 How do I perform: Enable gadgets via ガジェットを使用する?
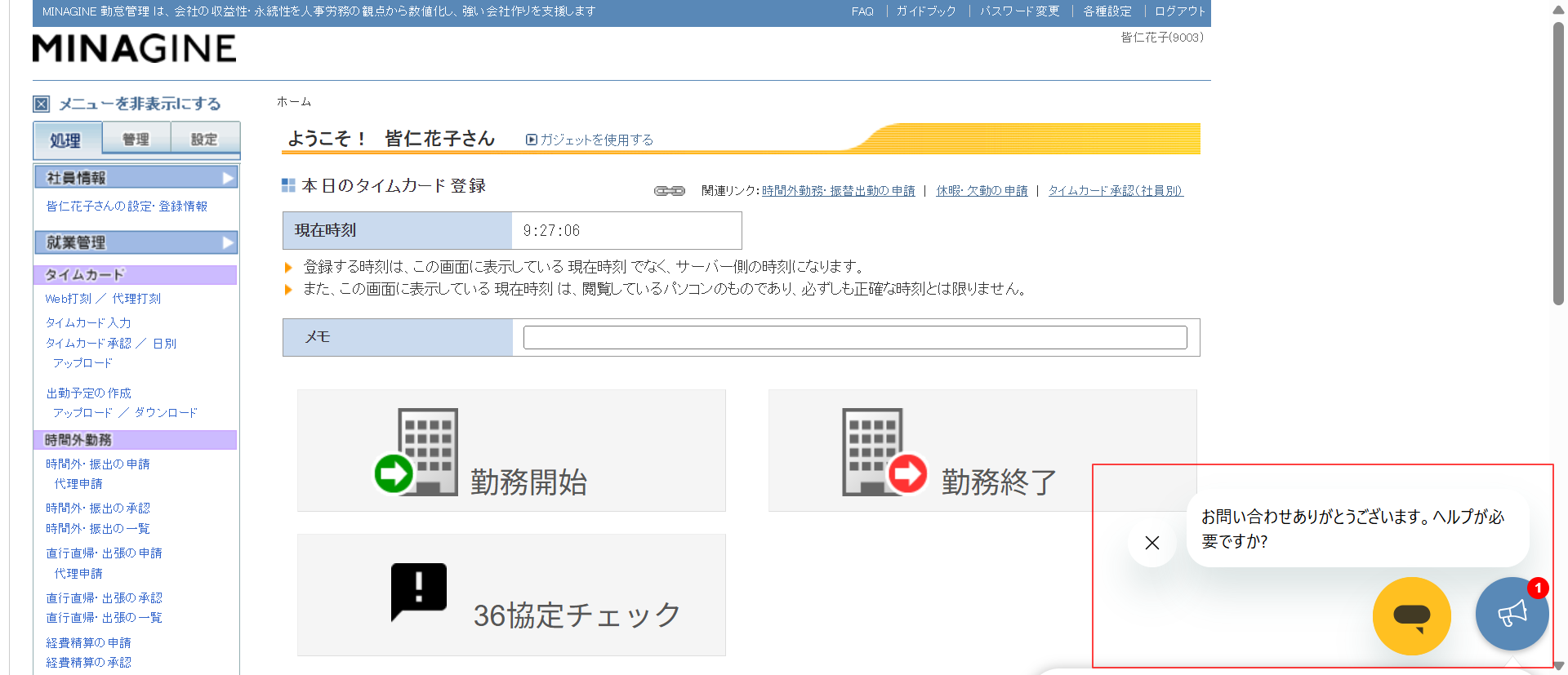(590, 140)
